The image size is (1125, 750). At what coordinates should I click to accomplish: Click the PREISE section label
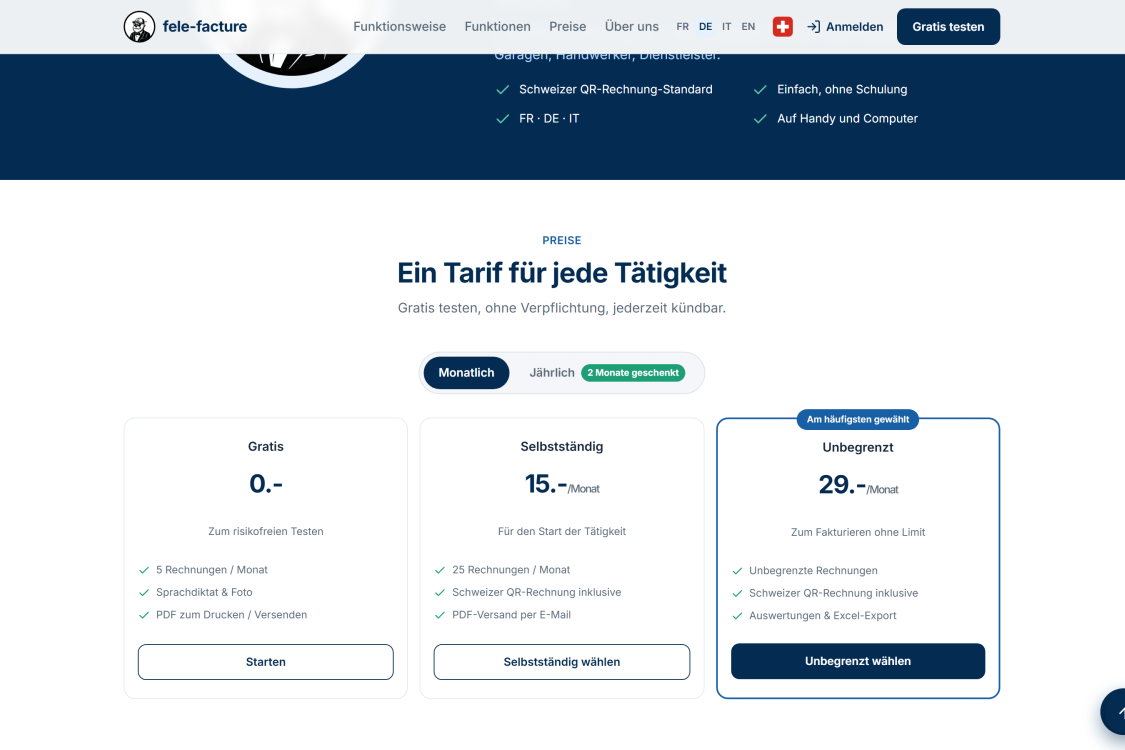[562, 240]
